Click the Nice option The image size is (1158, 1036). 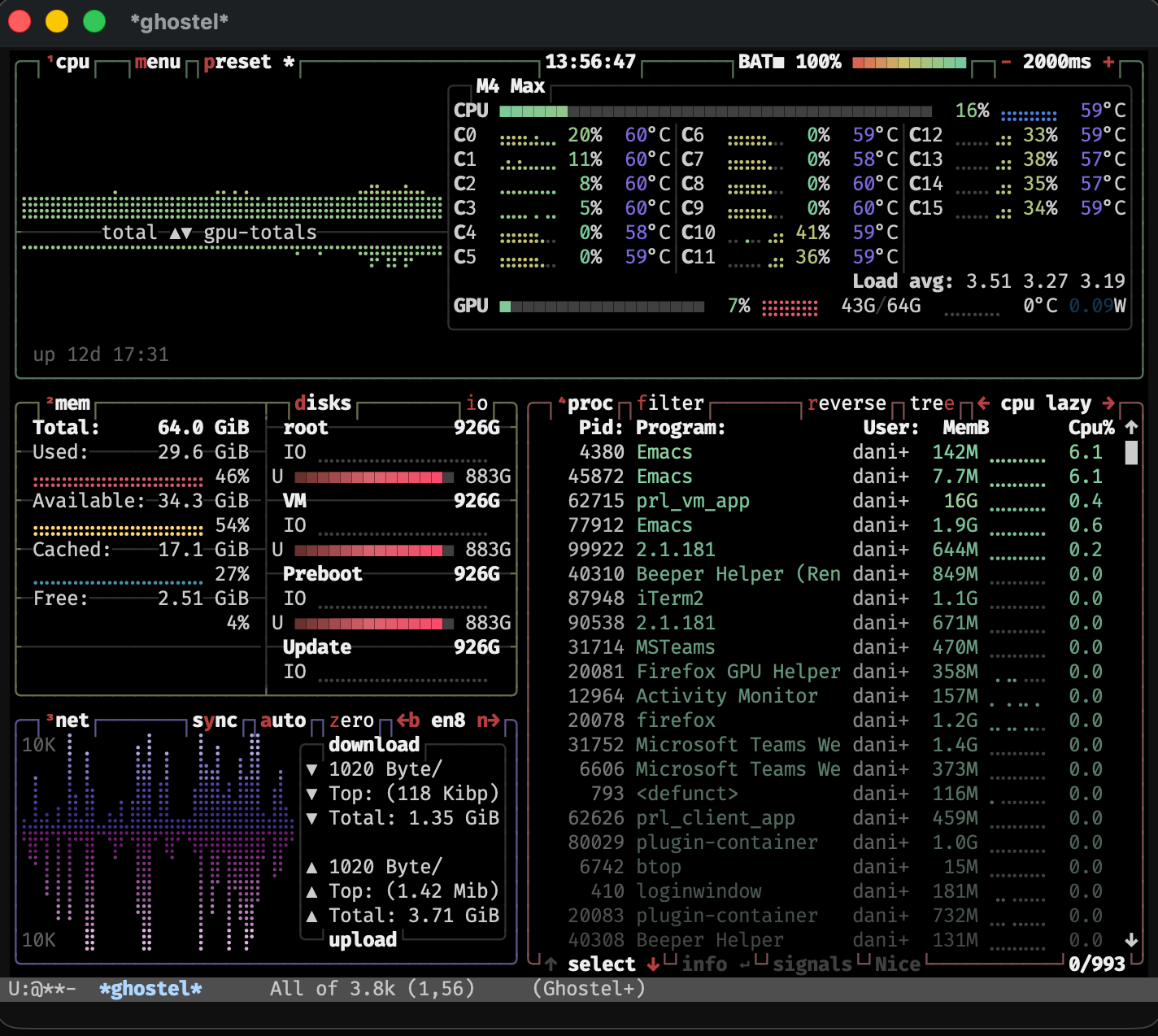coord(898,964)
